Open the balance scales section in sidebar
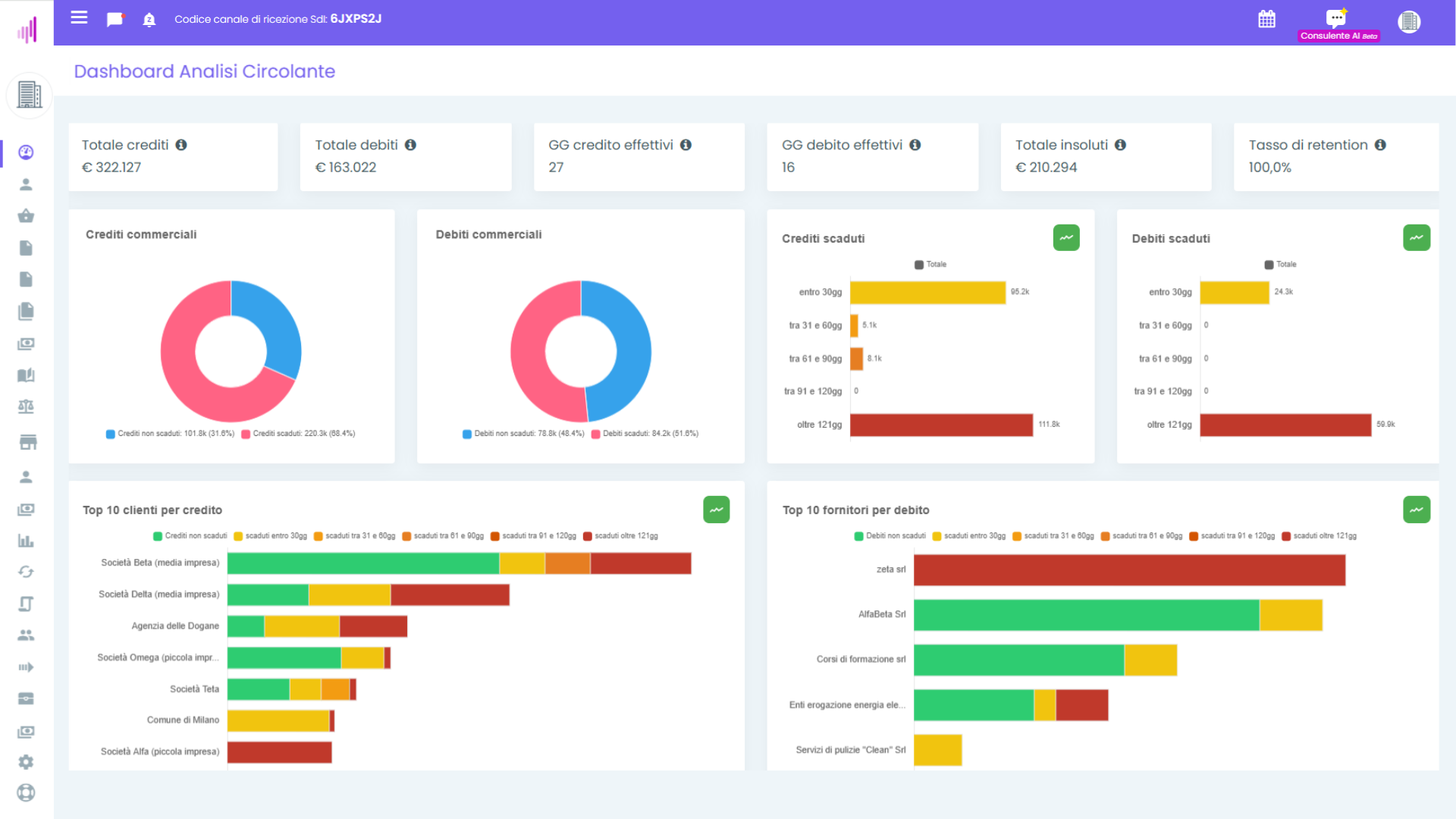 26,406
